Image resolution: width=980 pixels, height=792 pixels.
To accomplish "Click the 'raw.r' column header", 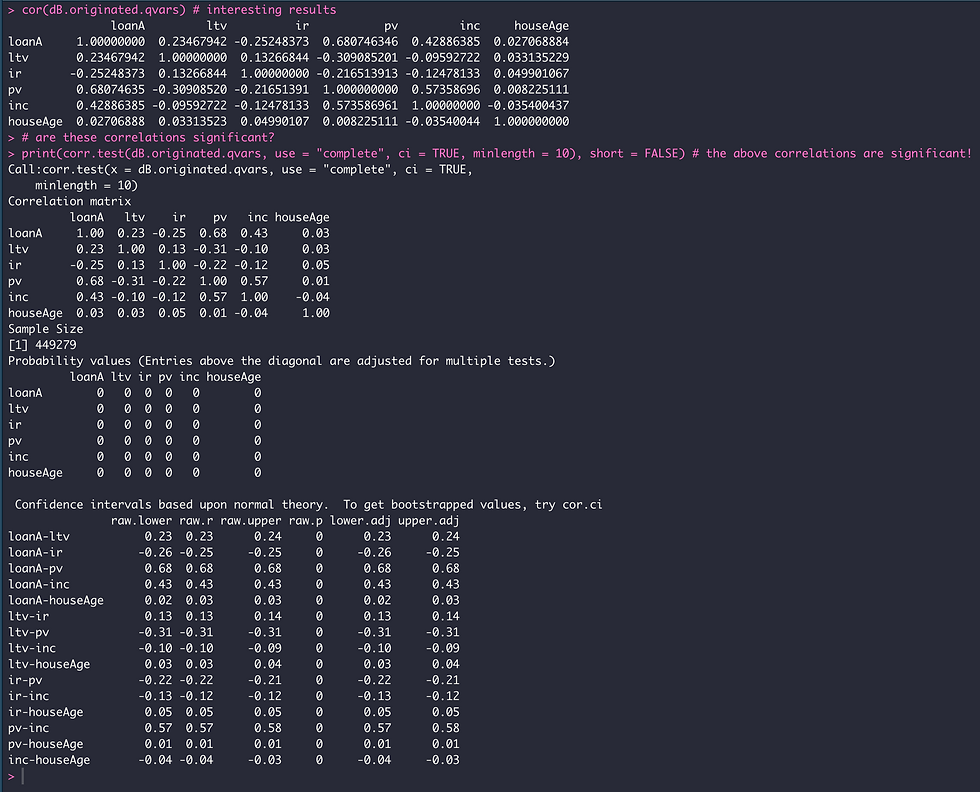I will coord(196,521).
